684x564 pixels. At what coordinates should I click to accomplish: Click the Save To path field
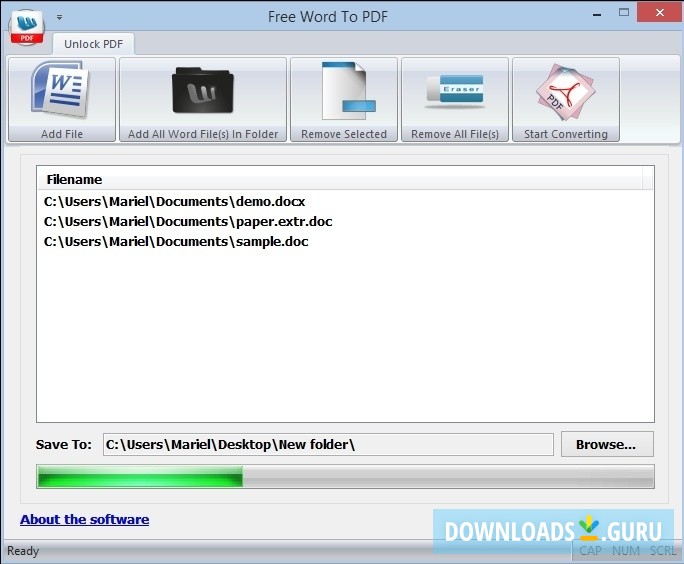coord(328,444)
